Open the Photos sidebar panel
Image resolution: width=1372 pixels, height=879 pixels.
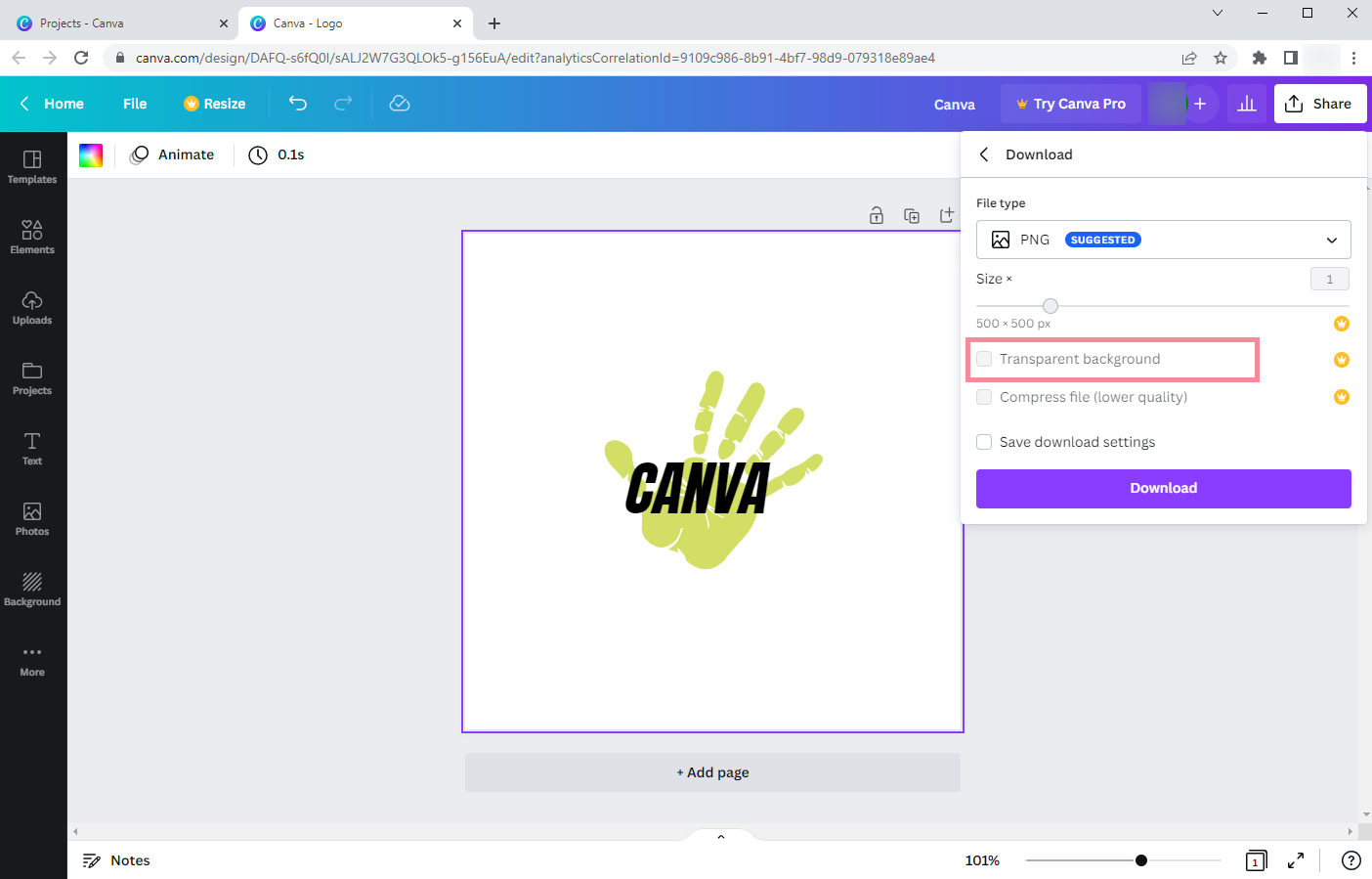pos(32,519)
